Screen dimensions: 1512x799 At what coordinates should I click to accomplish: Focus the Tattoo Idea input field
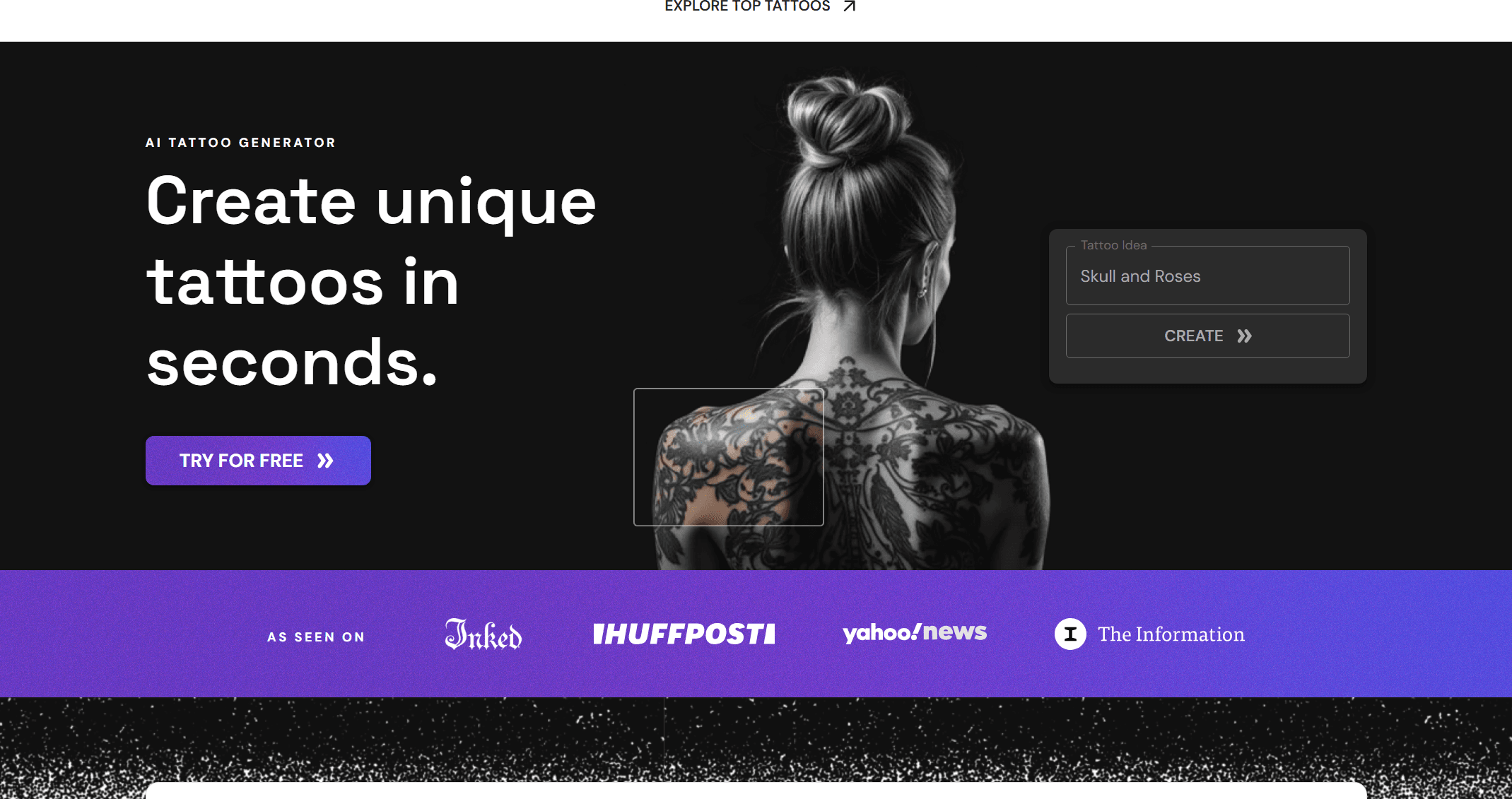[1207, 276]
